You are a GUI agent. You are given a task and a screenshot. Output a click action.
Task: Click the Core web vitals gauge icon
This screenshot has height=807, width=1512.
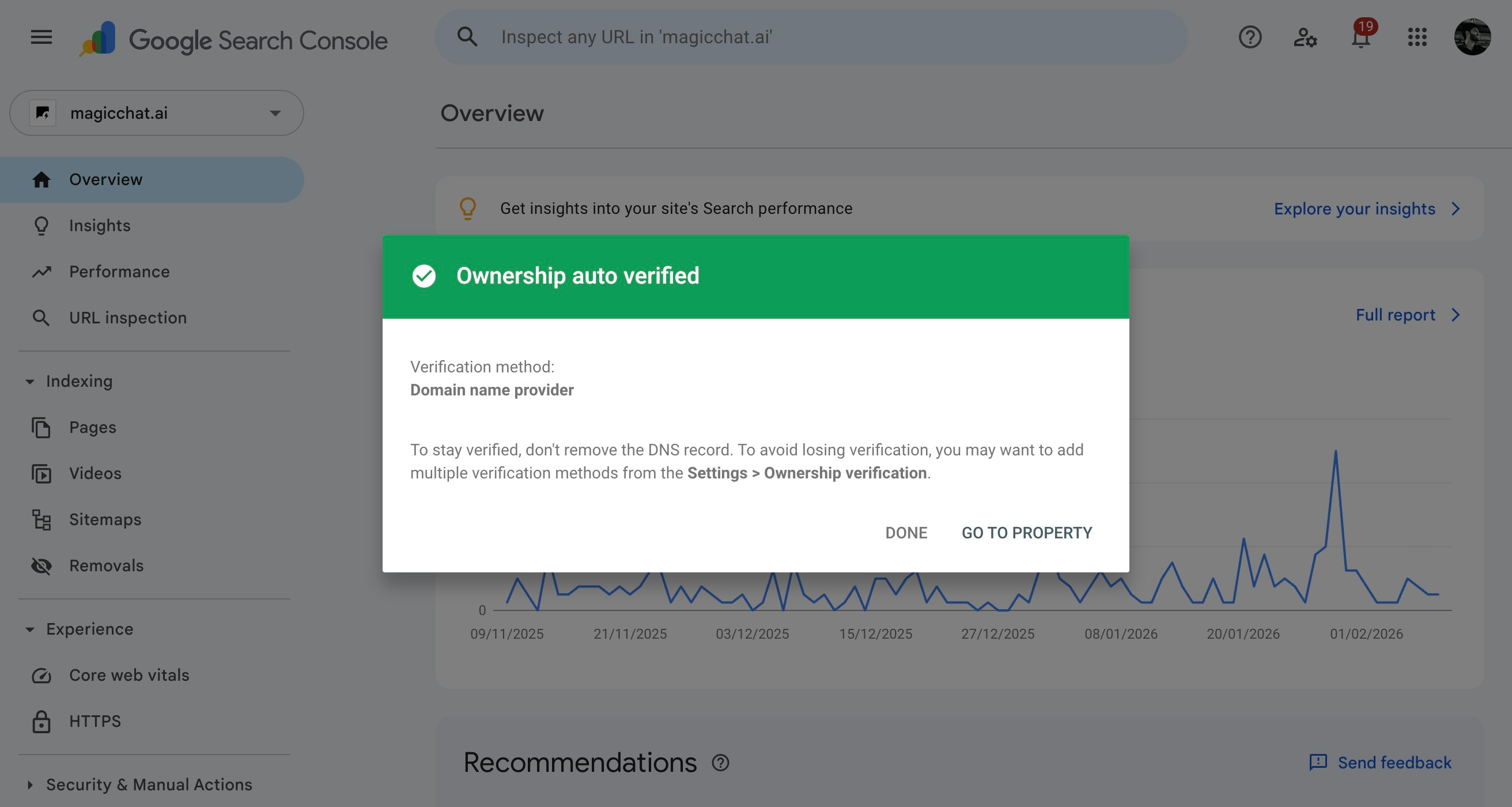[41, 675]
